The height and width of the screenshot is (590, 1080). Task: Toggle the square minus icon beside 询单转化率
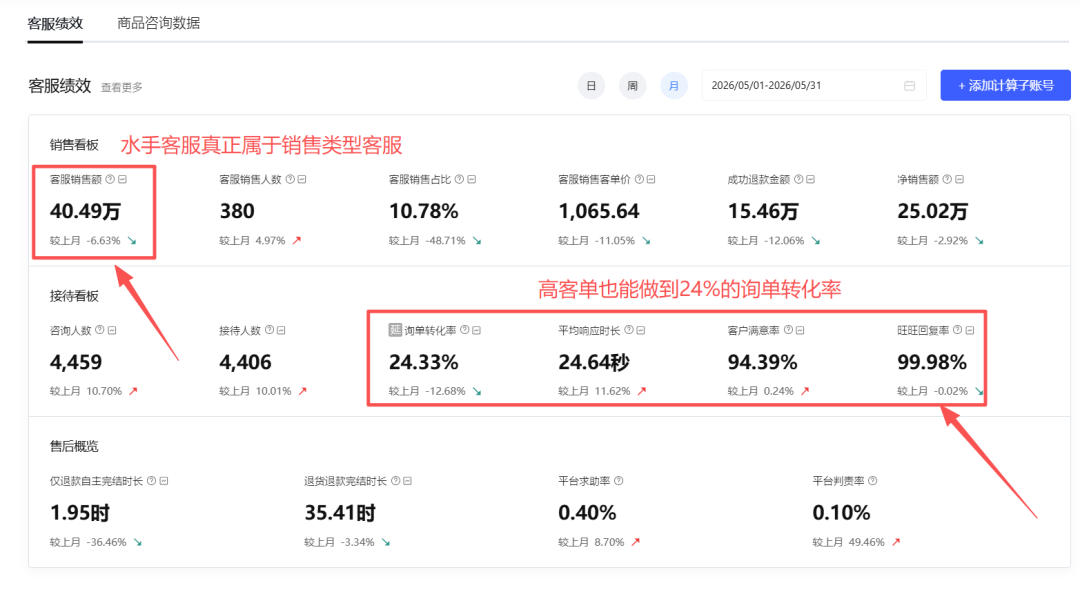point(476,330)
